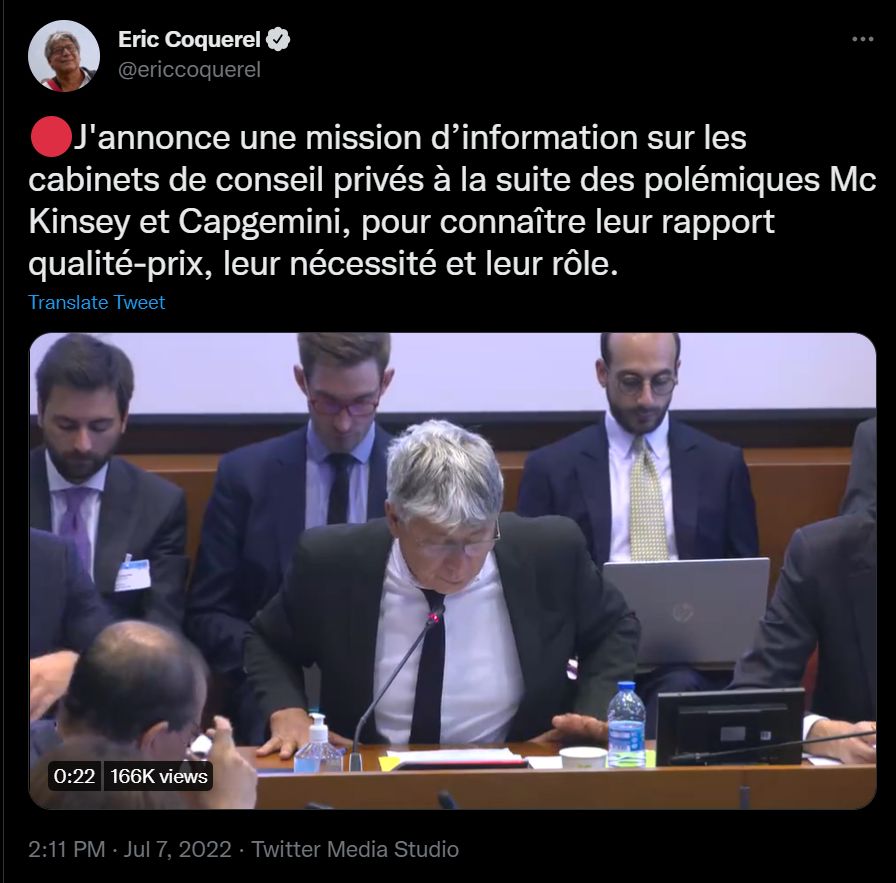The width and height of the screenshot is (896, 883).
Task: Click the verified badge next to Eric Coquerel
Action: pyautogui.click(x=278, y=39)
